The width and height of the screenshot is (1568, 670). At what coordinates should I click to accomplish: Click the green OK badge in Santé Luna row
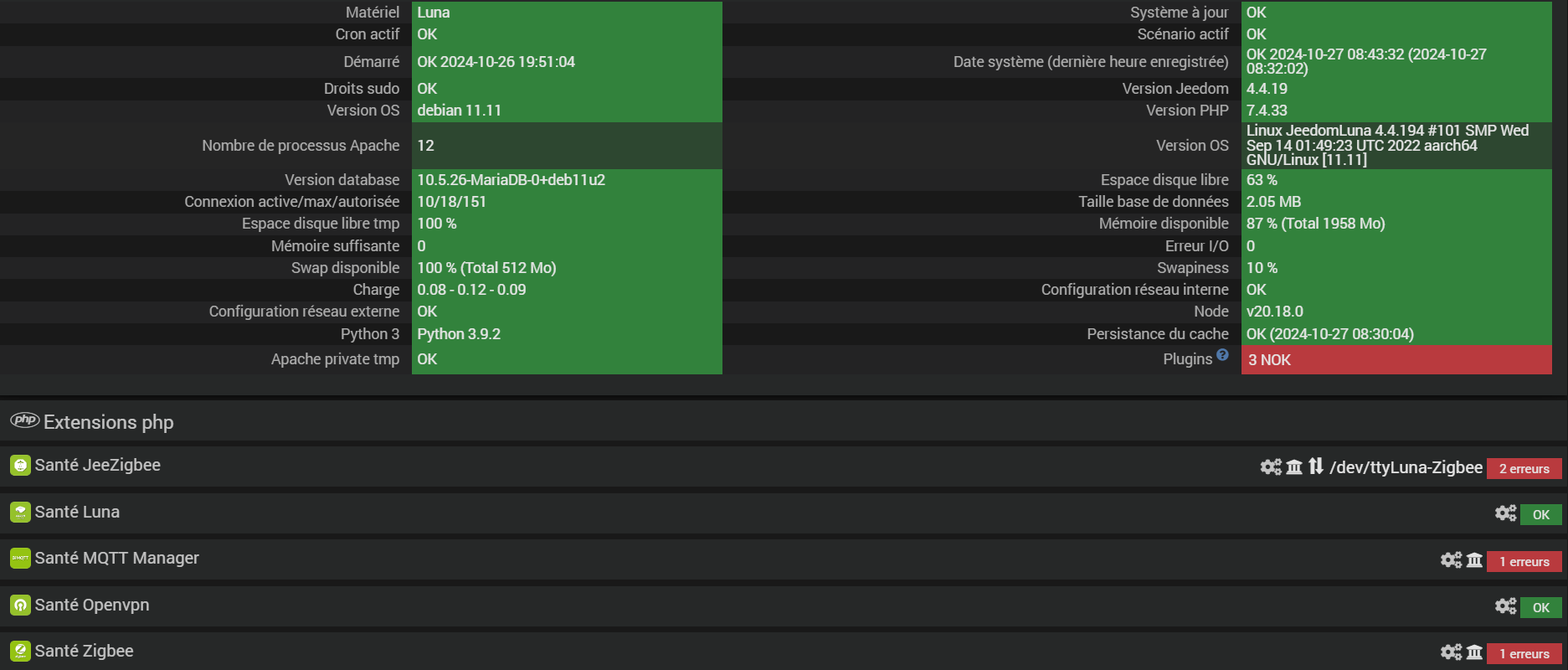click(1540, 515)
